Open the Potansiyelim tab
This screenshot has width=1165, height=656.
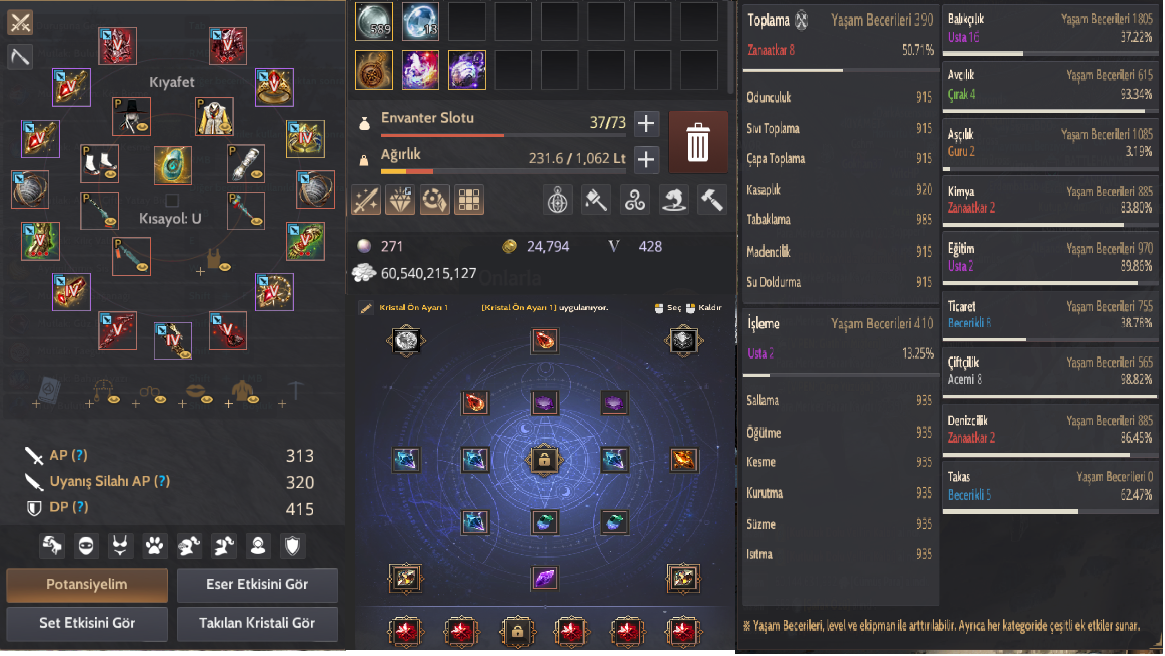[87, 585]
